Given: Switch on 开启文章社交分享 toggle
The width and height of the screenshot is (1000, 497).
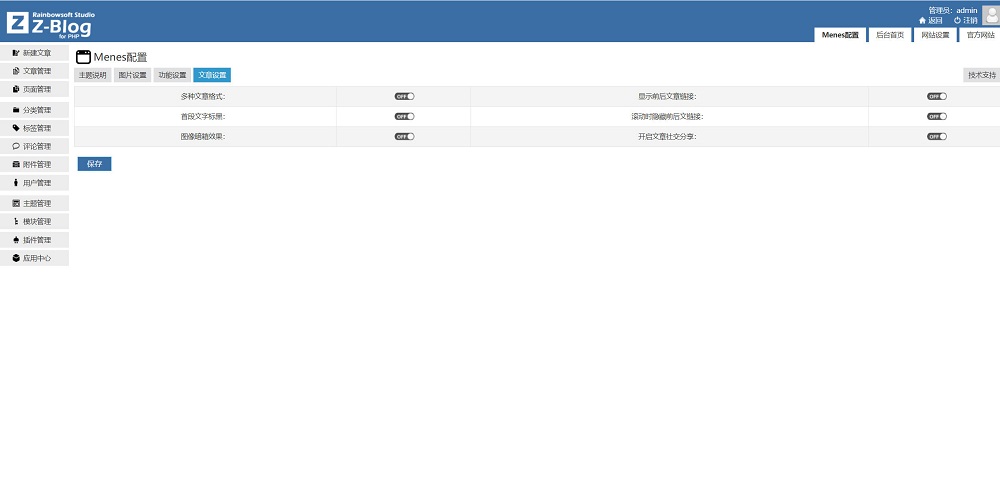Looking at the screenshot, I should (x=936, y=136).
